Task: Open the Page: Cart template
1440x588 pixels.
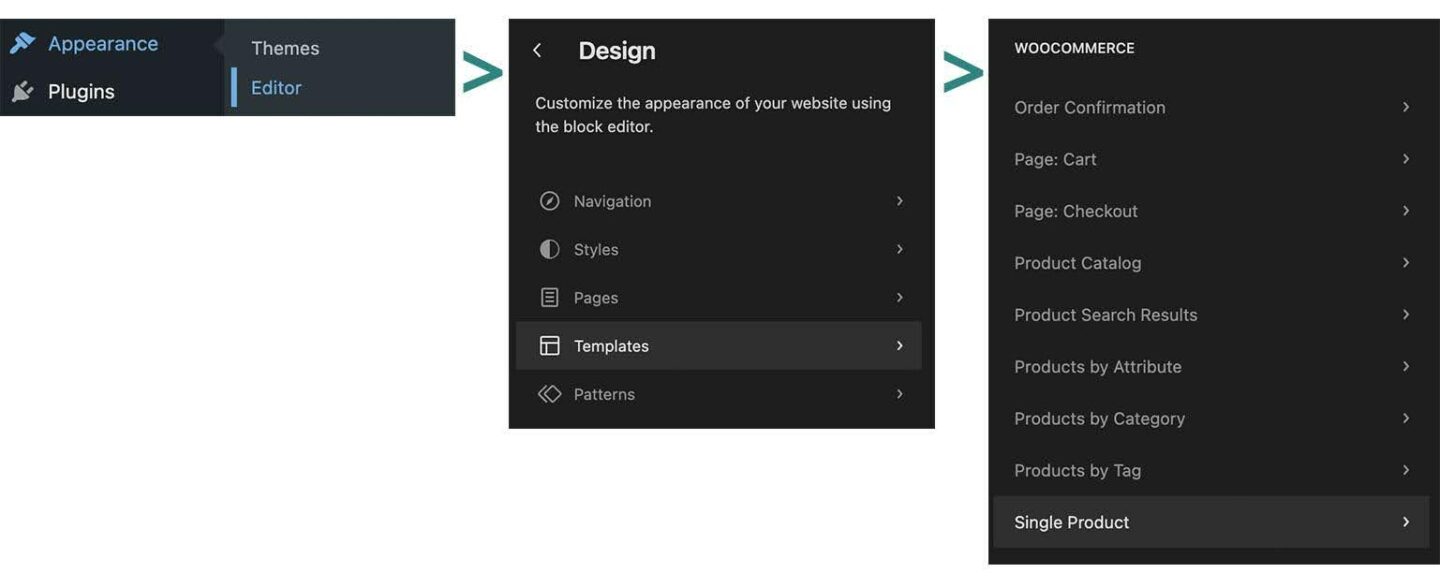Action: pos(1055,159)
